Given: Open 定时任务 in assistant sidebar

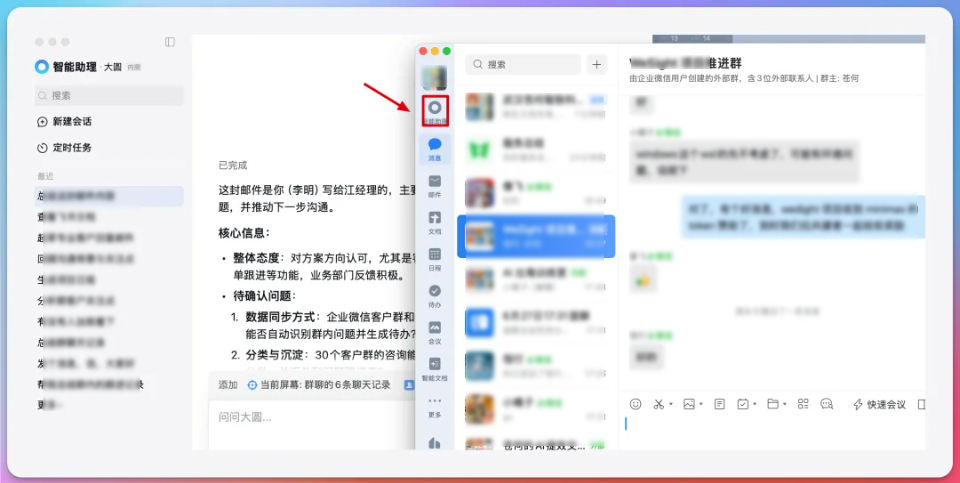Looking at the screenshot, I should click(x=64, y=148).
